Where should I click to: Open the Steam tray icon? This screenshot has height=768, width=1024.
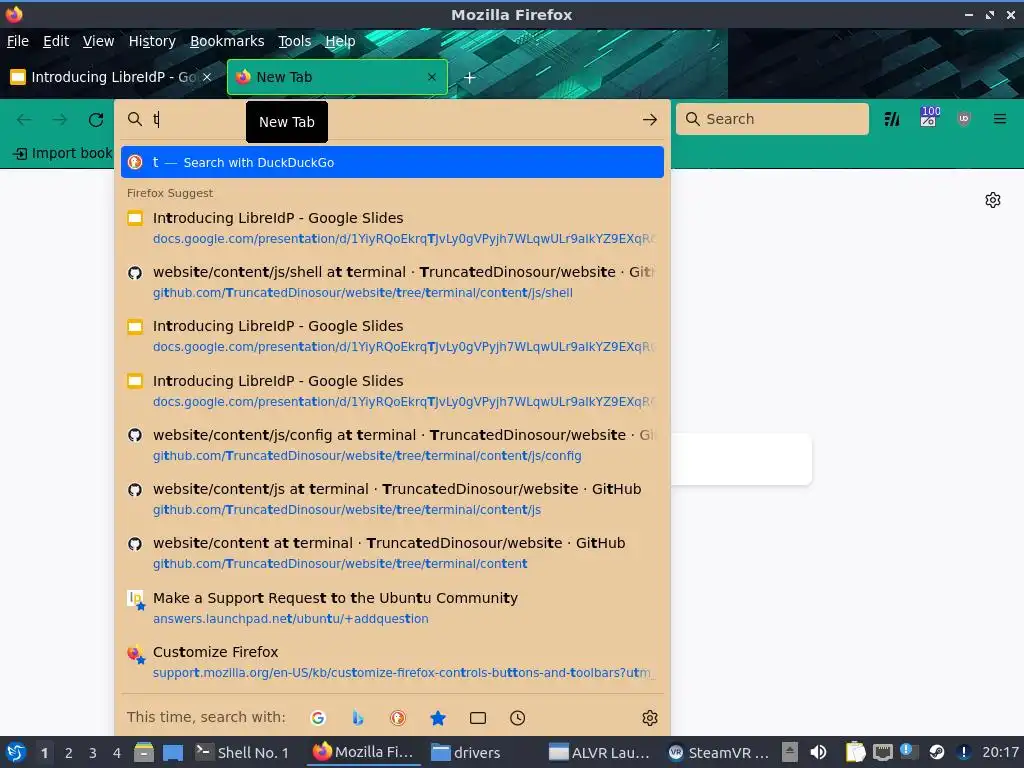point(937,752)
